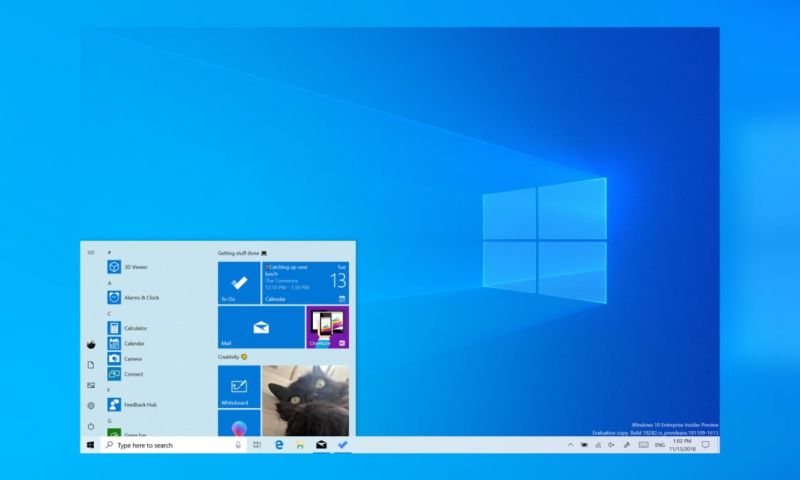800x480 pixels.
Task: Open the Mail tile
Action: 261,327
